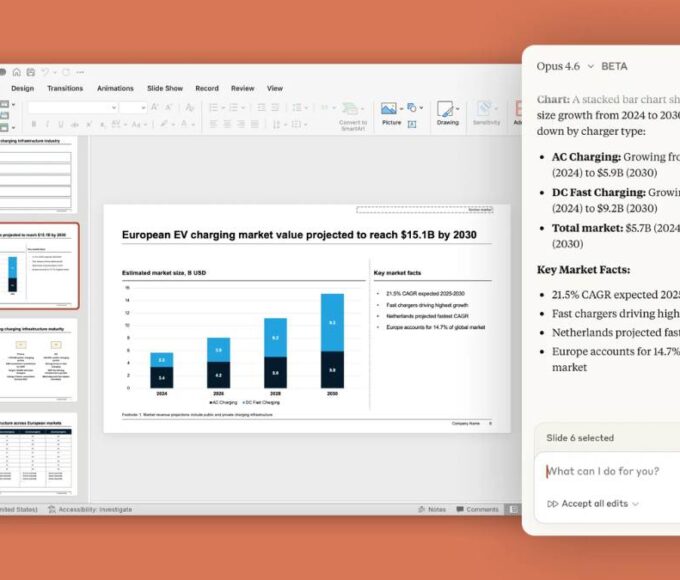Image resolution: width=680 pixels, height=580 pixels.
Task: Click the Shapes icon in ribbon
Action: (412, 108)
